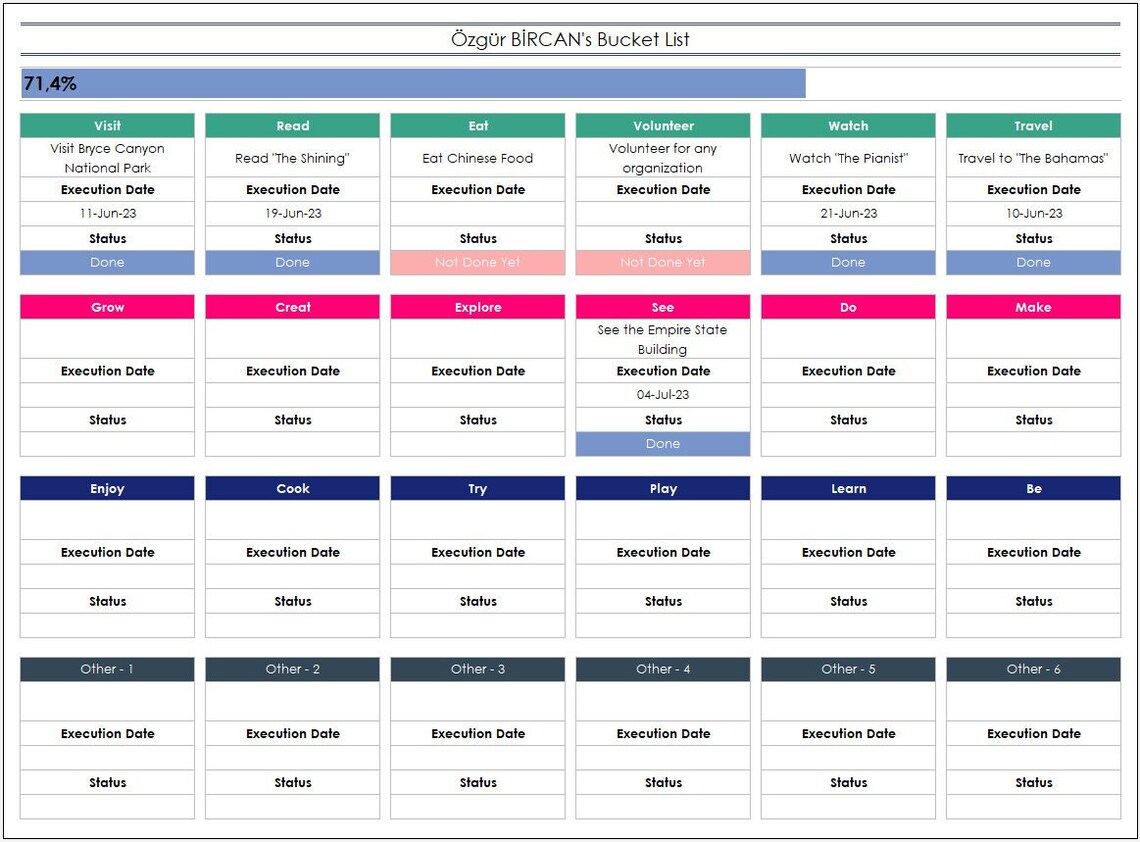Click the empty status cell under Learn

pyautogui.click(x=847, y=625)
